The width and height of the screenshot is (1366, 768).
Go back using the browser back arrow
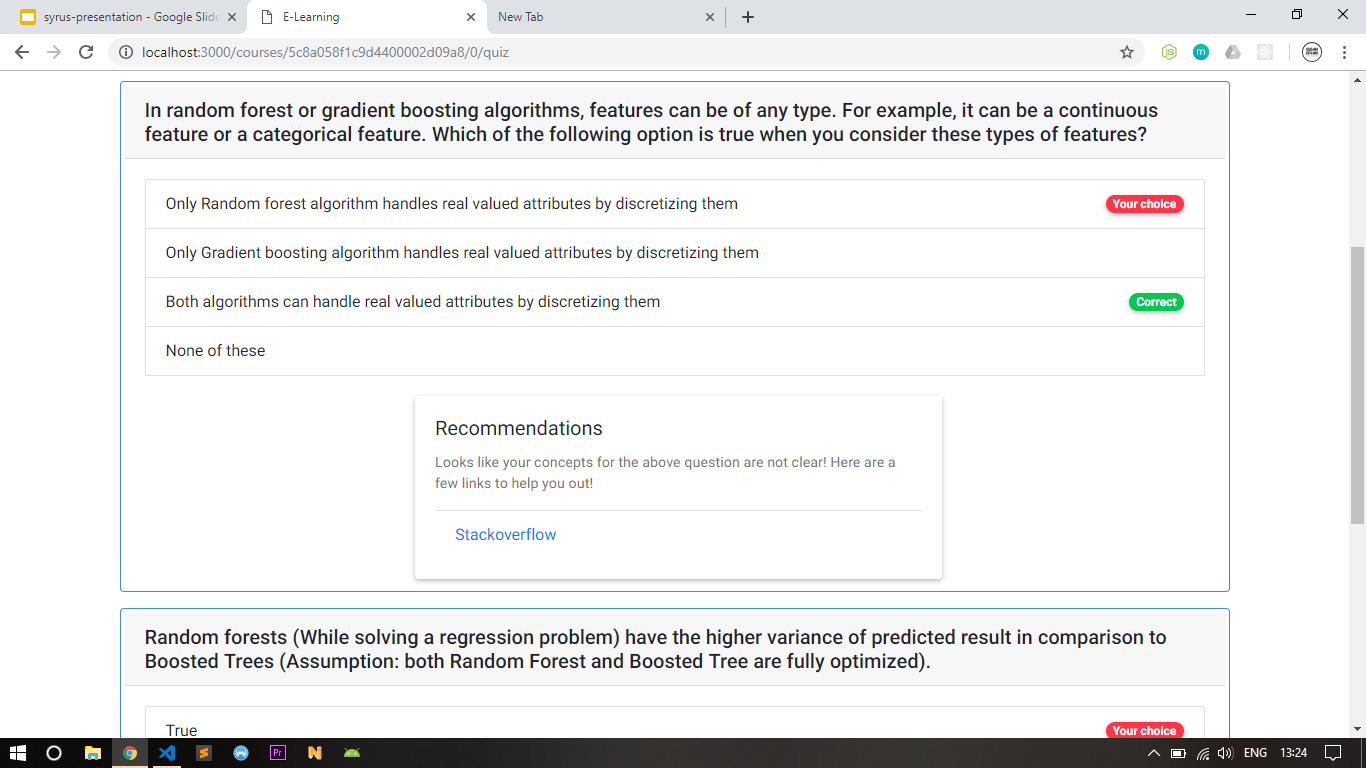(23, 52)
